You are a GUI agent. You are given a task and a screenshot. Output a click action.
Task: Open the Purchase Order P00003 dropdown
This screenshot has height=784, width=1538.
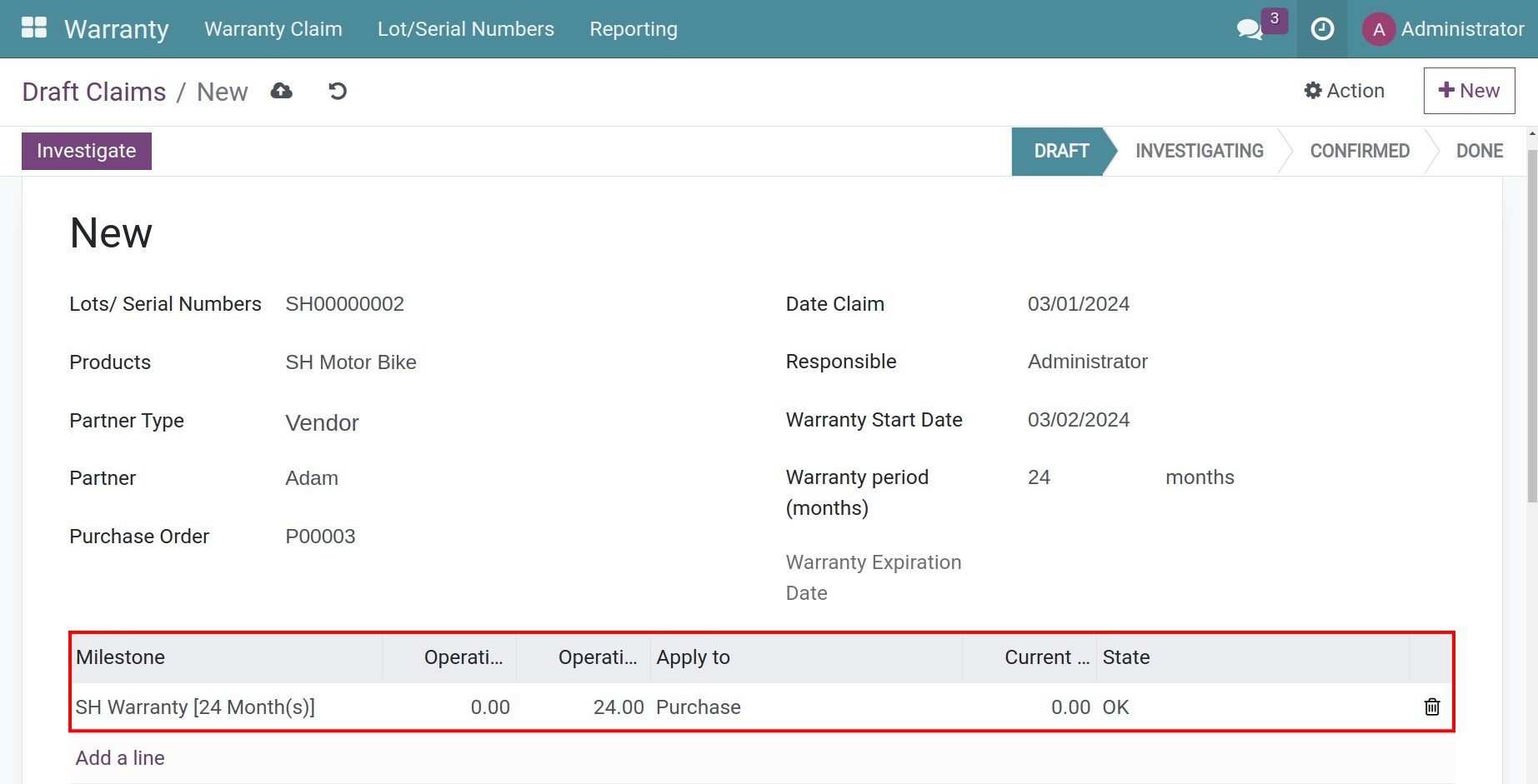[x=320, y=536]
